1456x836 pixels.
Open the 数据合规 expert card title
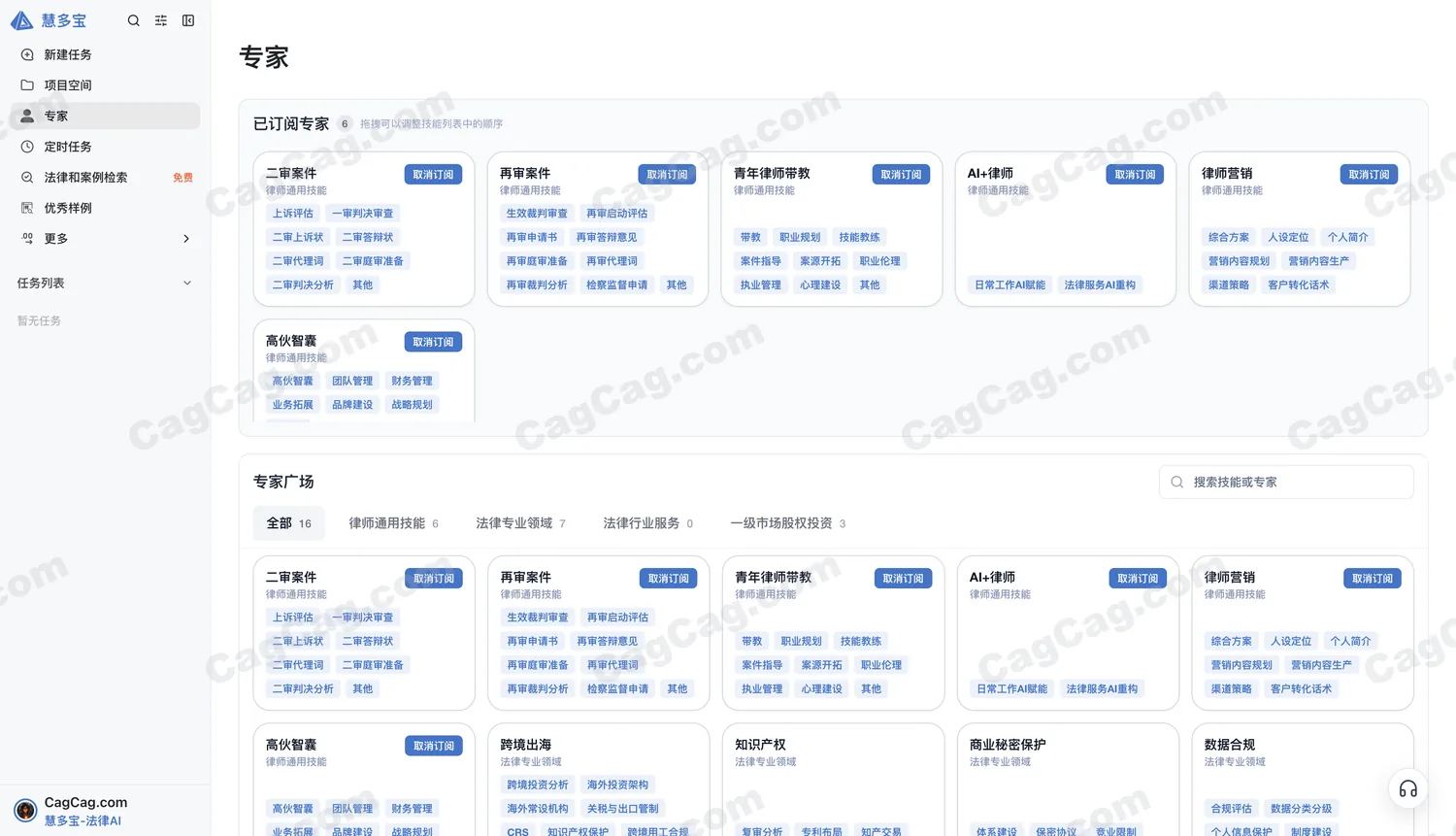1230,745
